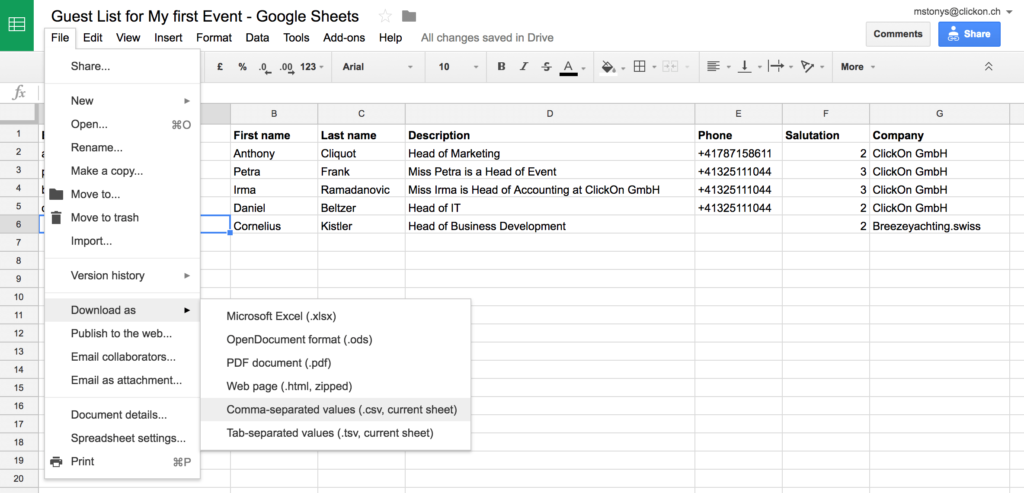Click the Comments button
The width and height of the screenshot is (1024, 493).
click(x=897, y=34)
